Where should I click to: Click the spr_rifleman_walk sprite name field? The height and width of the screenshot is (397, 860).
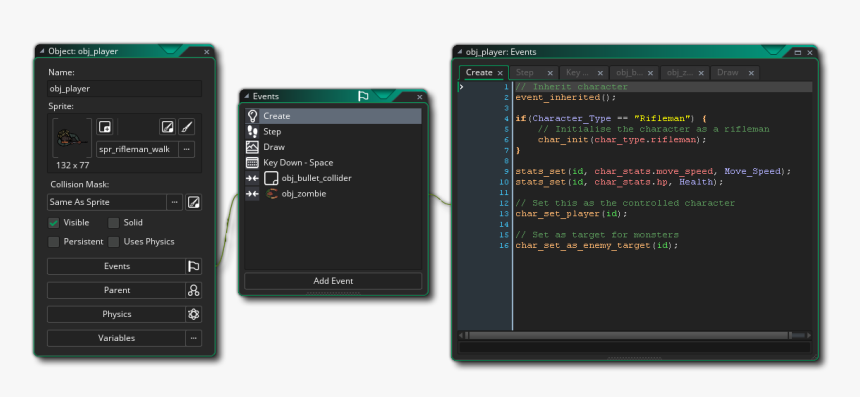[137, 149]
